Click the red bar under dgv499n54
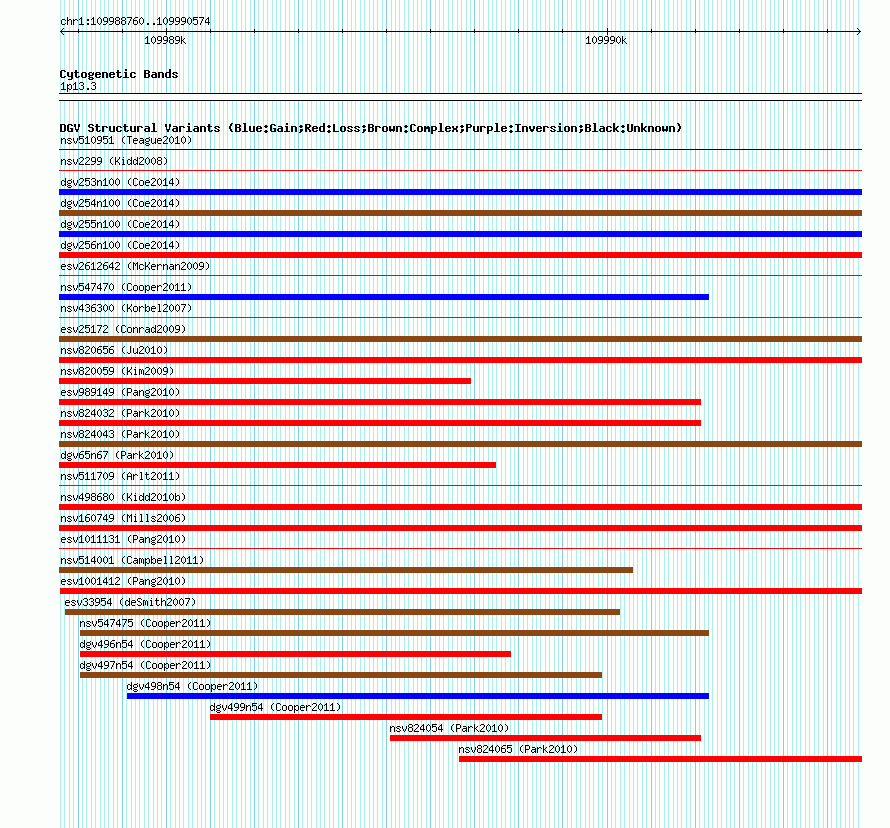 click(x=406, y=717)
